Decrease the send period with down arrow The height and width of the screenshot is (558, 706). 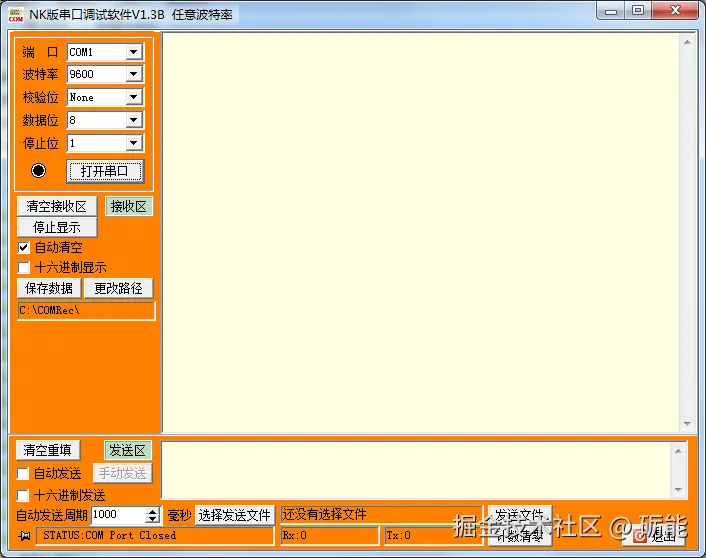click(x=153, y=519)
